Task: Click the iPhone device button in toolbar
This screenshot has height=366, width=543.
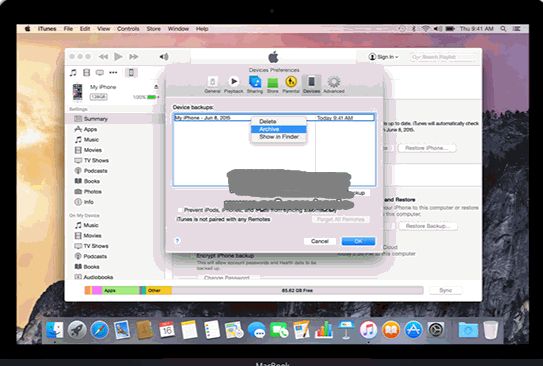Action: pyautogui.click(x=131, y=73)
